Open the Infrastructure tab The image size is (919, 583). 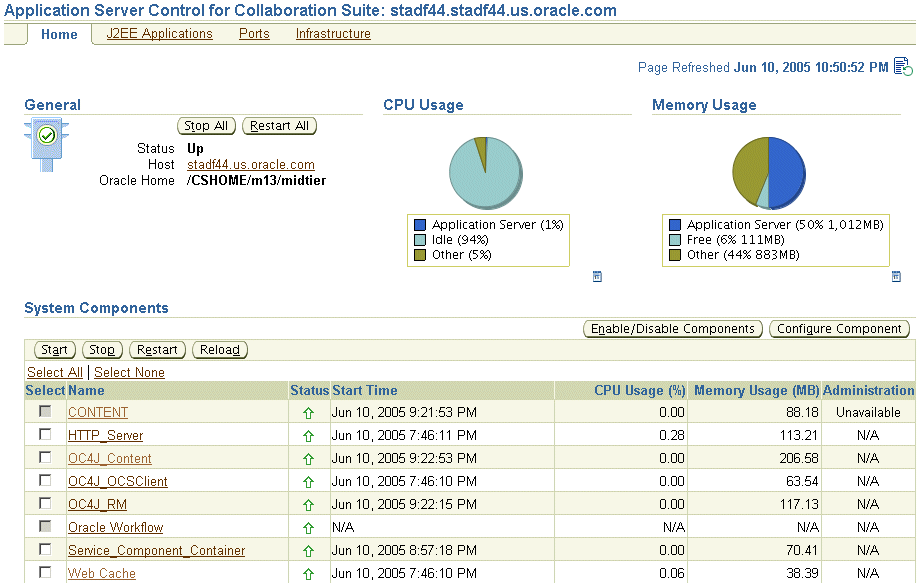pos(333,34)
